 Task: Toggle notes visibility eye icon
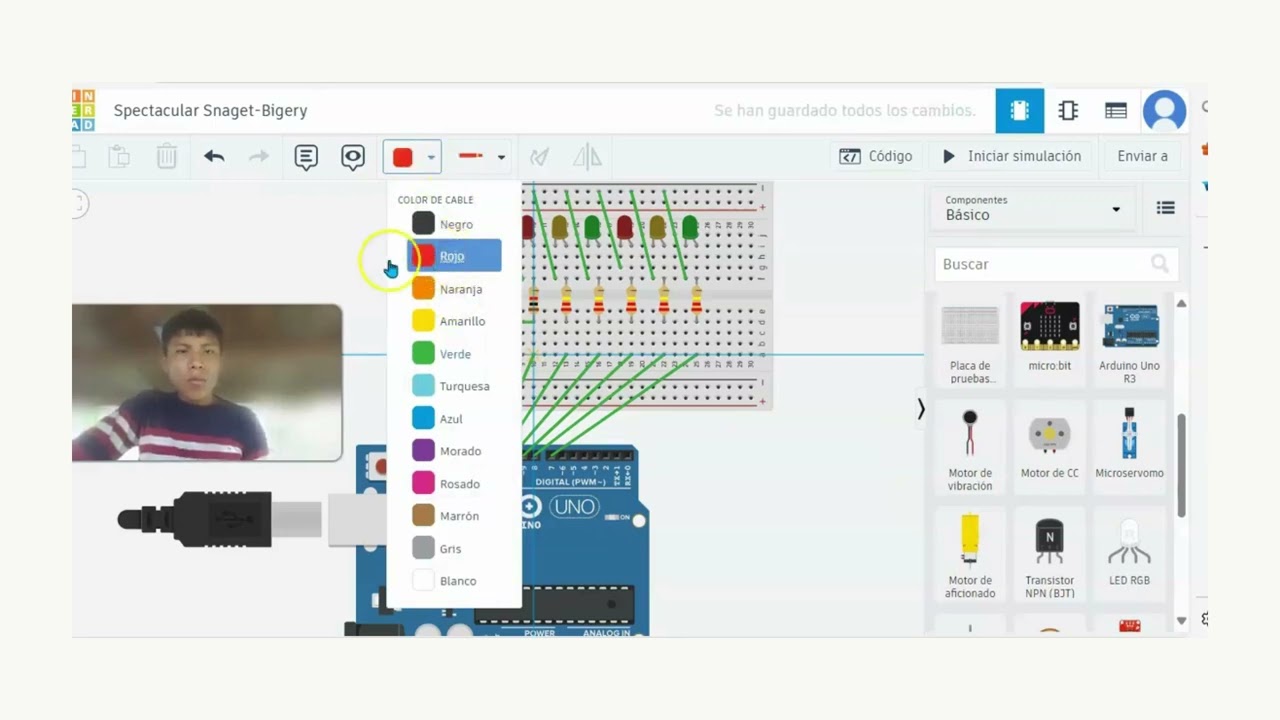click(352, 157)
